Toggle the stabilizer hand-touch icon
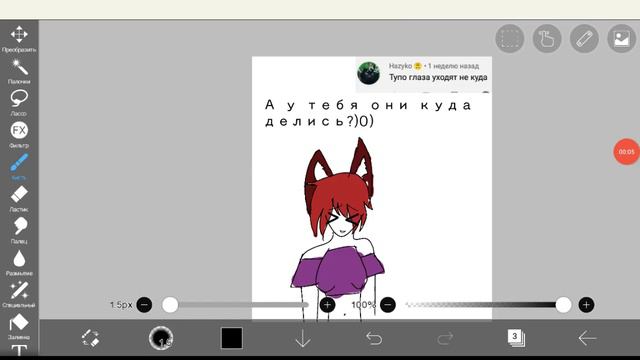Screen dimensions: 640x360 tap(547, 39)
